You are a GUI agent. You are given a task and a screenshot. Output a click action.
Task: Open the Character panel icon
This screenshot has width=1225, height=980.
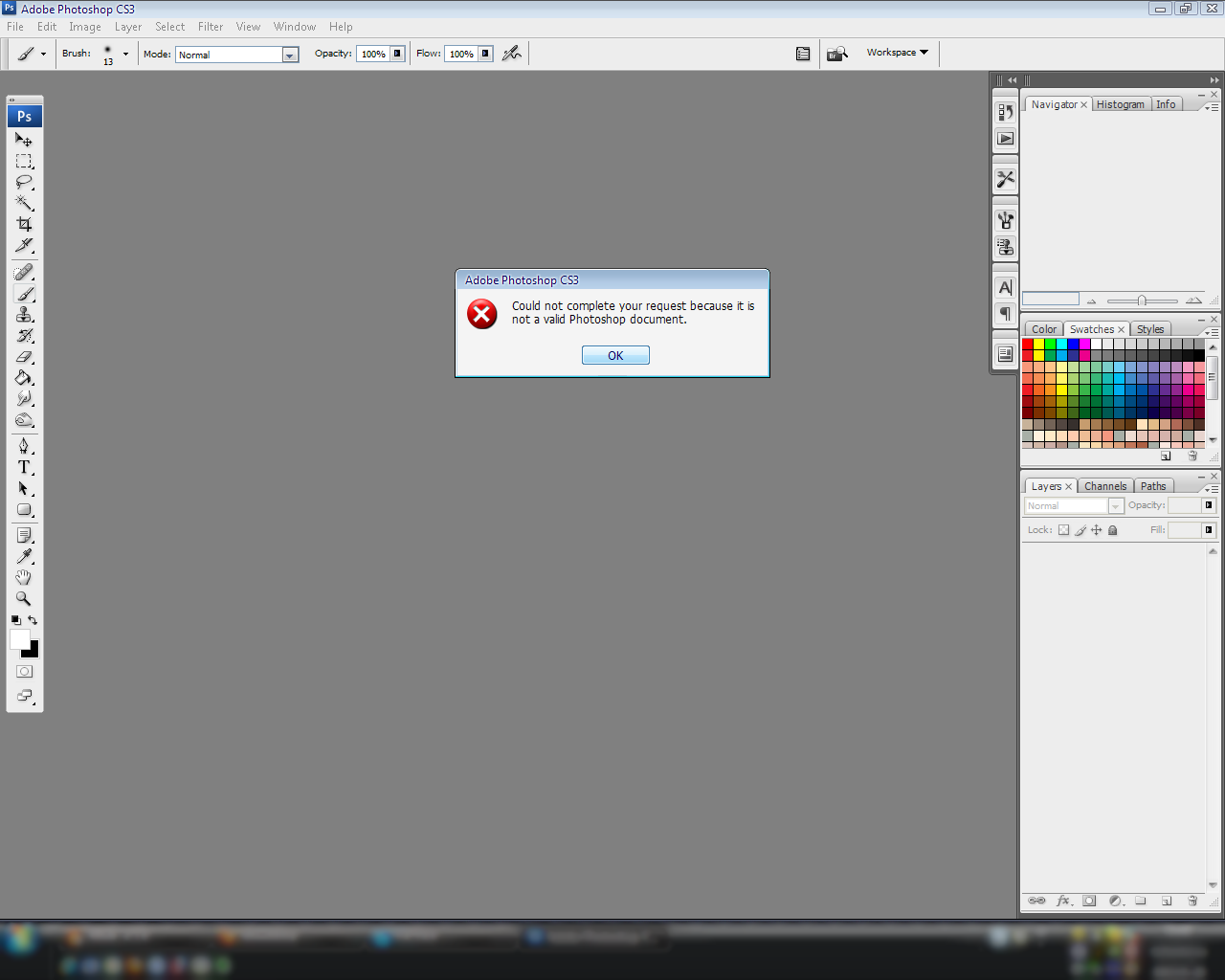1005,287
